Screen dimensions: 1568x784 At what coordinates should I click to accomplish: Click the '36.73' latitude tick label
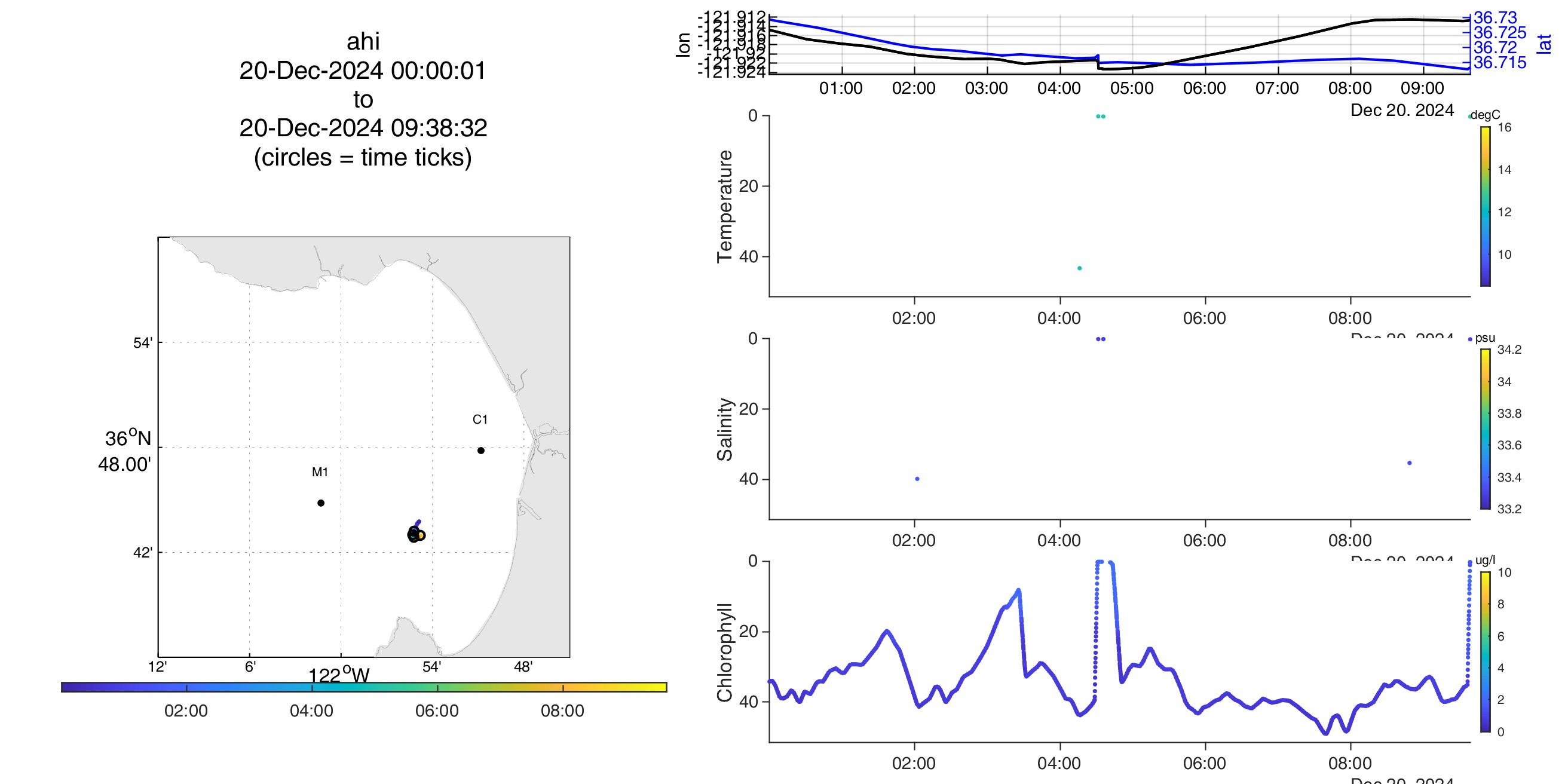tap(1495, 18)
